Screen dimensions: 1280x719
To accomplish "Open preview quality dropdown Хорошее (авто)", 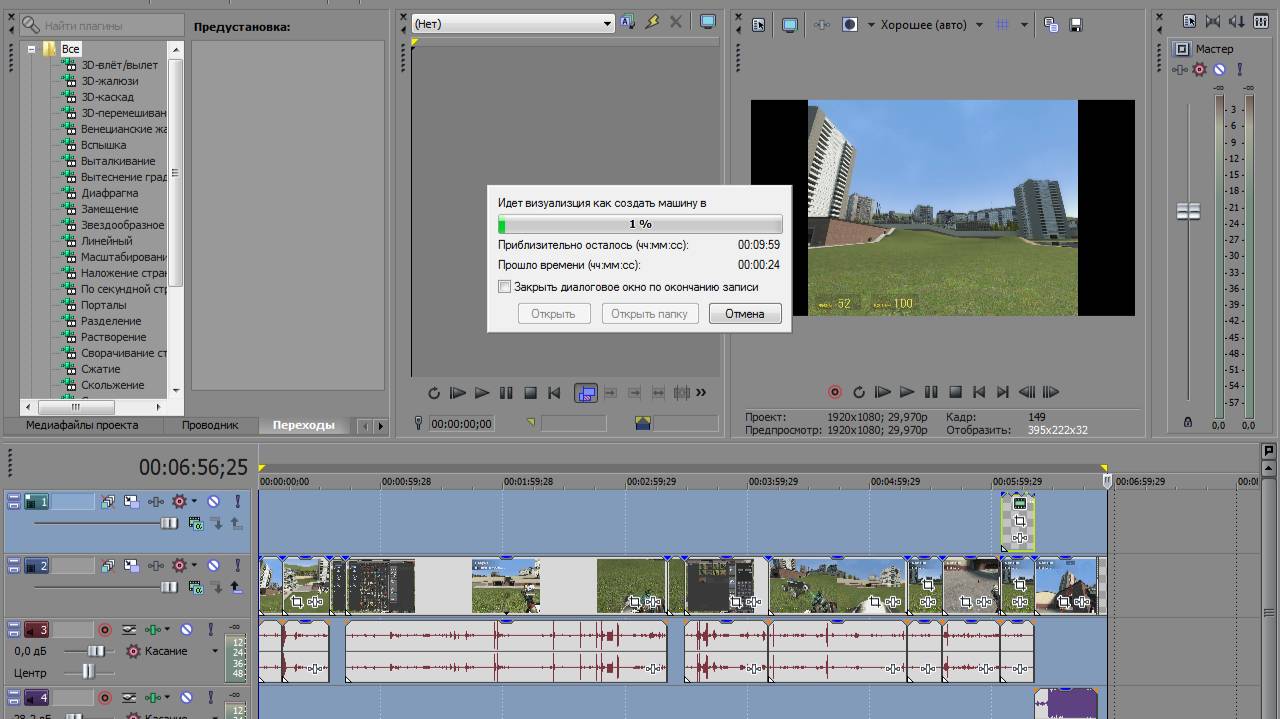I will point(931,25).
